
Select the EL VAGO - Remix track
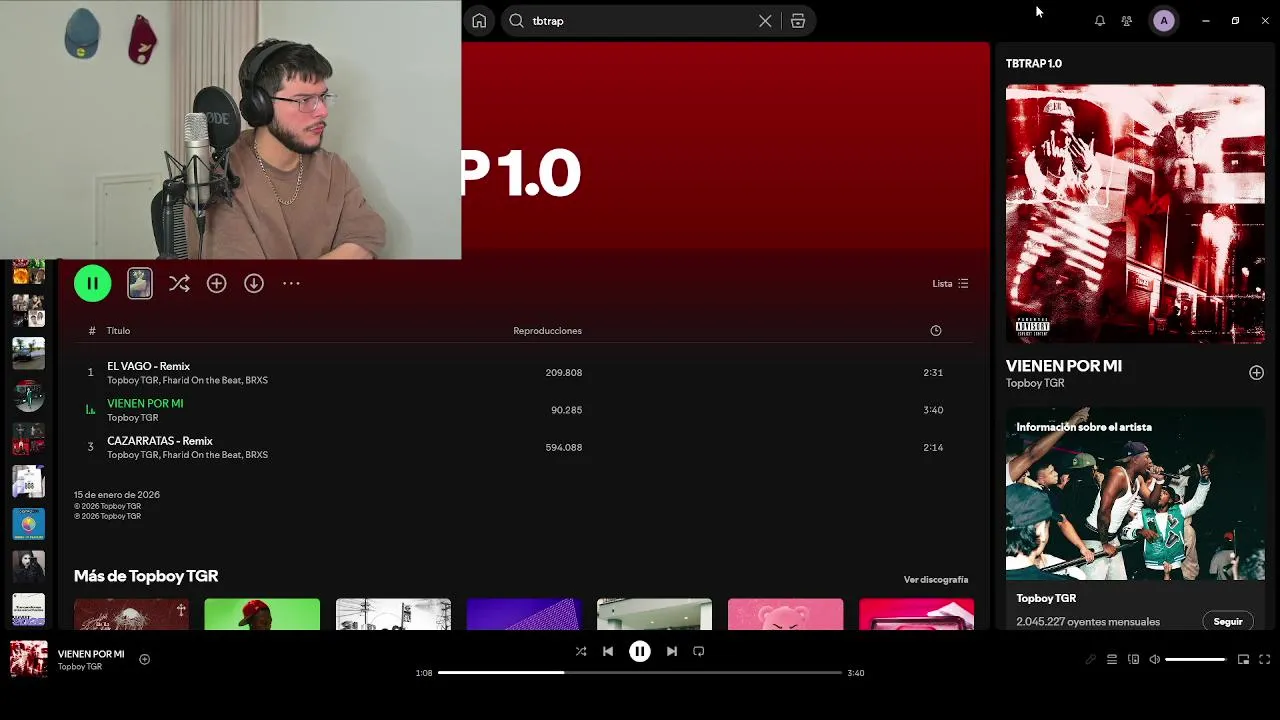pos(523,372)
